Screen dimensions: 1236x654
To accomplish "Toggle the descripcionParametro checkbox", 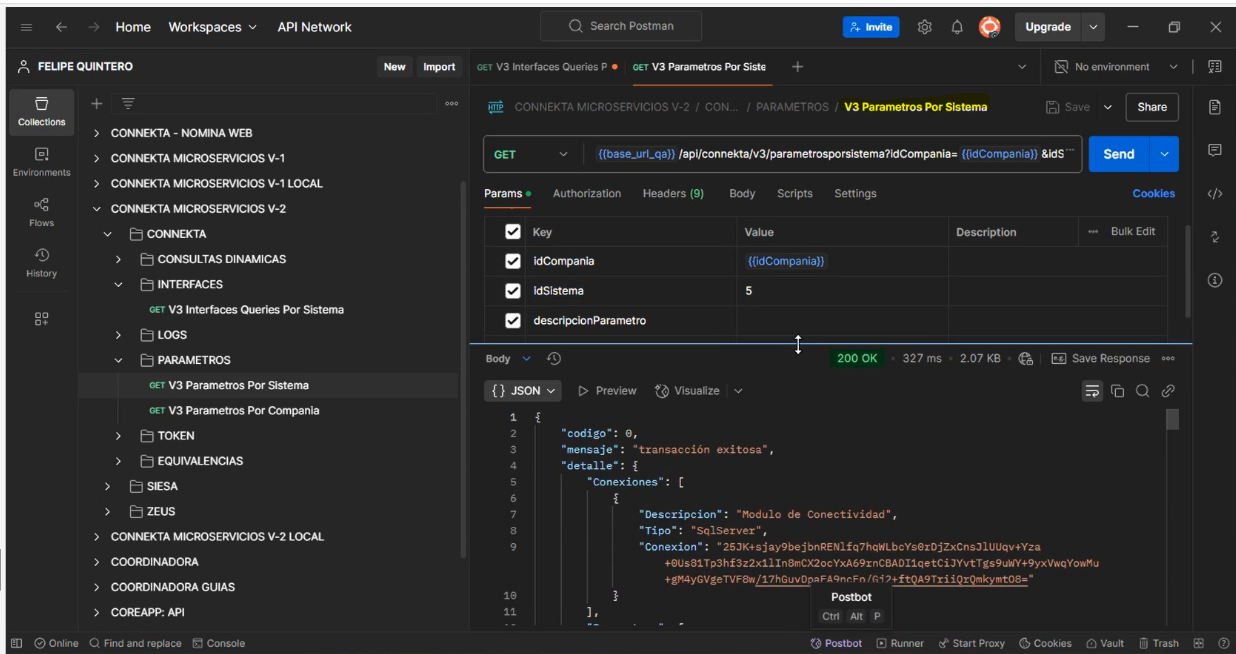I will pos(513,321).
